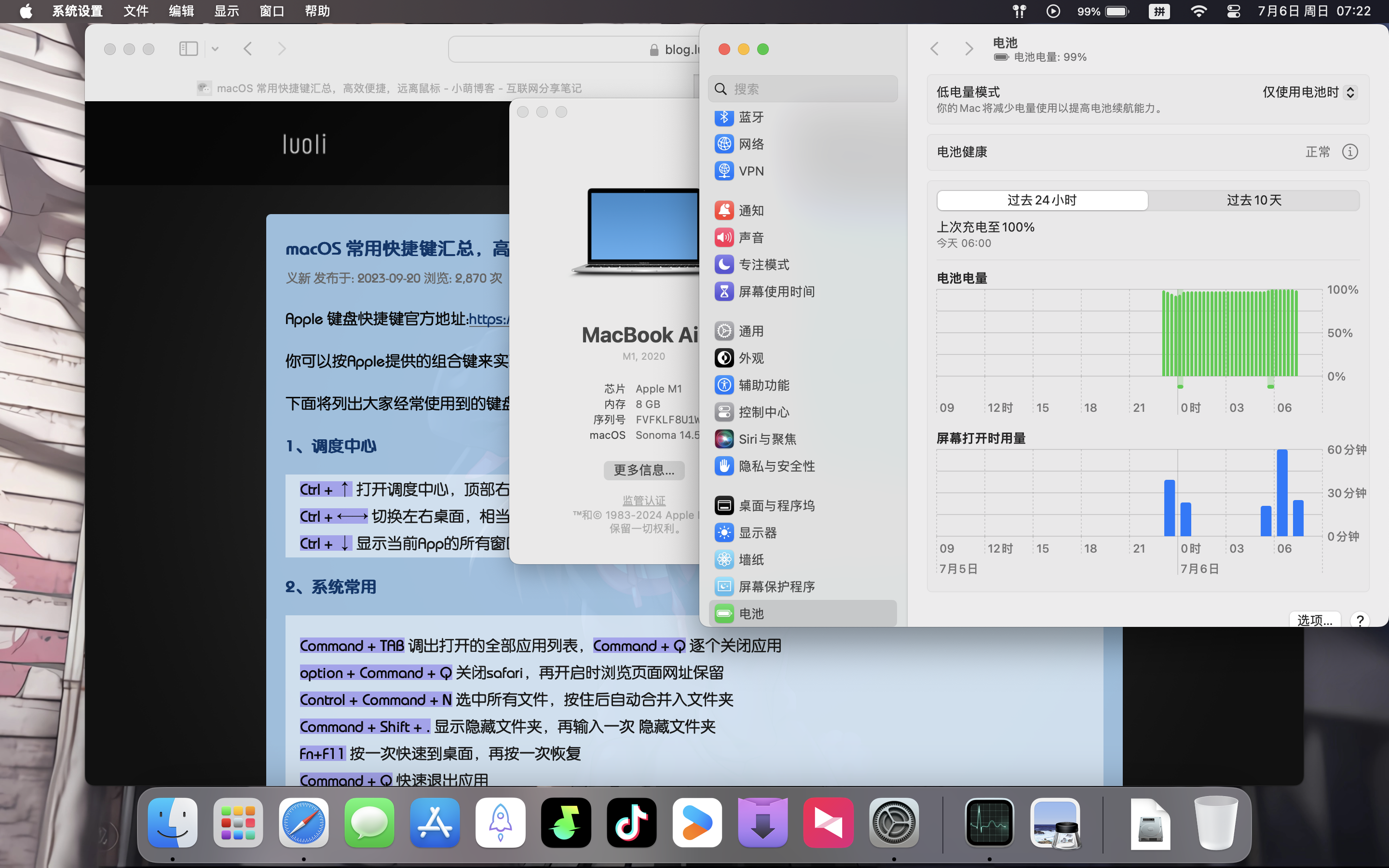The image size is (1389, 868).
Task: Open Network (网络) settings
Action: (803, 144)
